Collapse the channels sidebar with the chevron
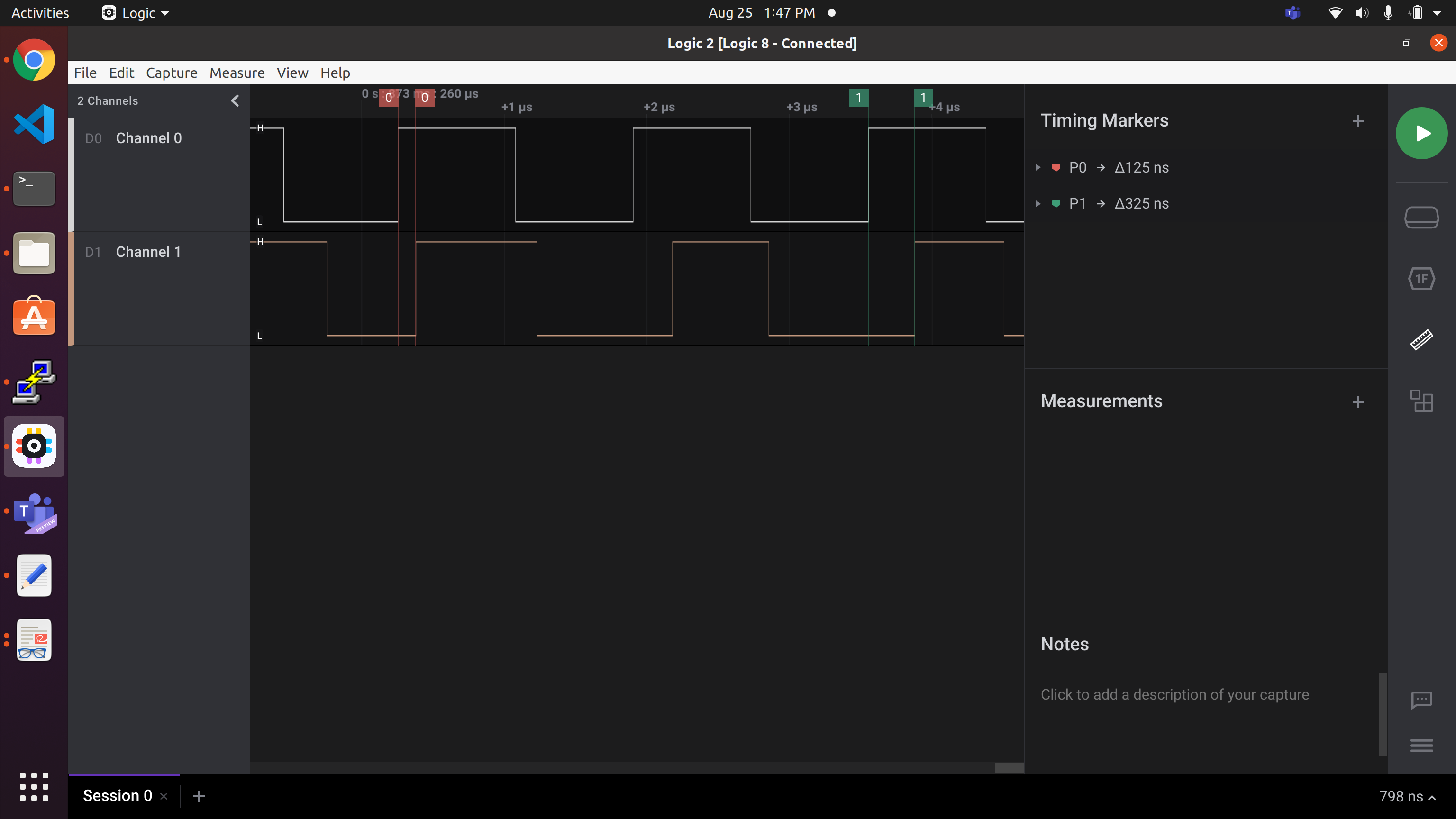1456x819 pixels. pyautogui.click(x=235, y=100)
